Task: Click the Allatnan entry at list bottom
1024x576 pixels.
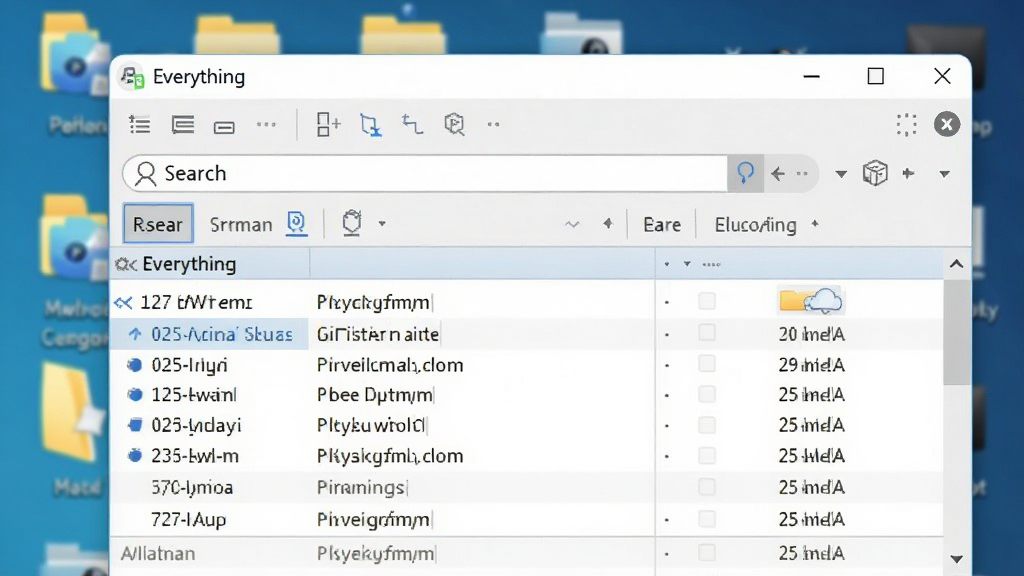Action: (158, 554)
